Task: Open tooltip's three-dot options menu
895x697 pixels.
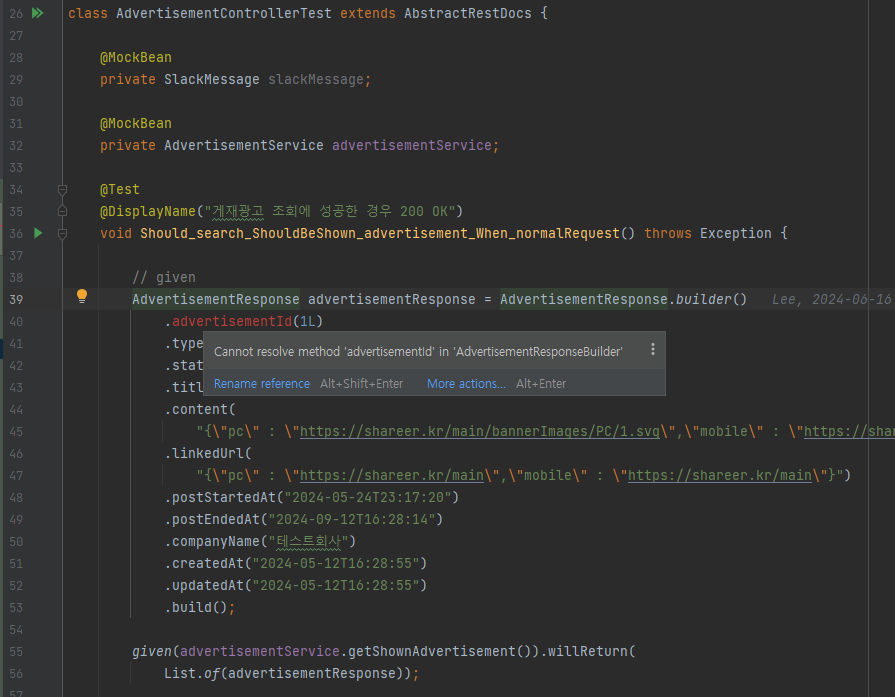Action: click(x=652, y=349)
